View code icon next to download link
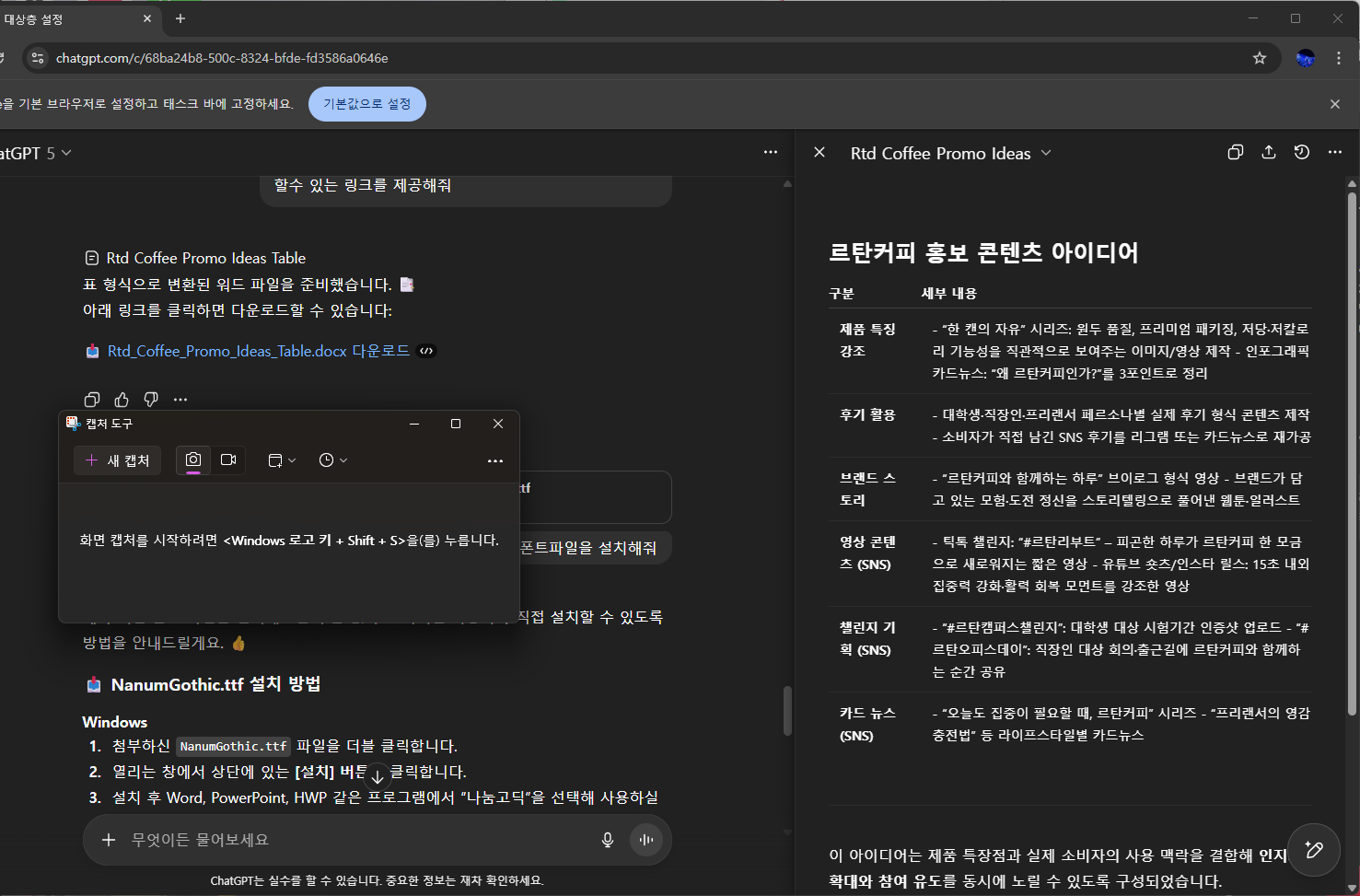Screen dimensions: 1360x896 pyautogui.click(x=426, y=351)
